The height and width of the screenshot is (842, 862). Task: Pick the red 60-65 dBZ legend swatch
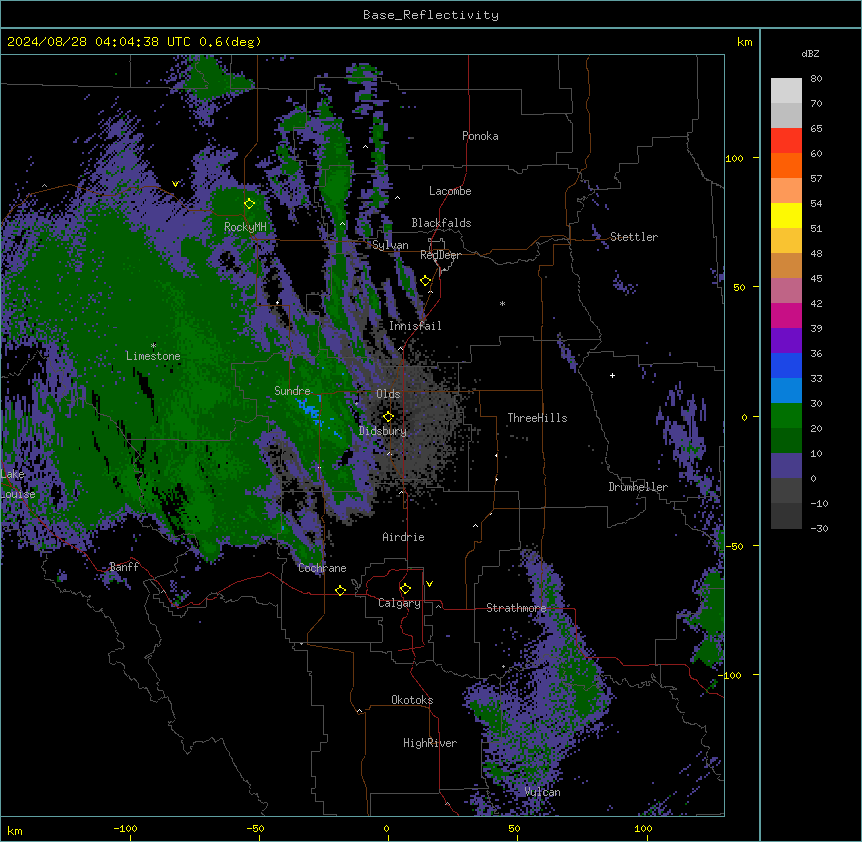pos(786,141)
